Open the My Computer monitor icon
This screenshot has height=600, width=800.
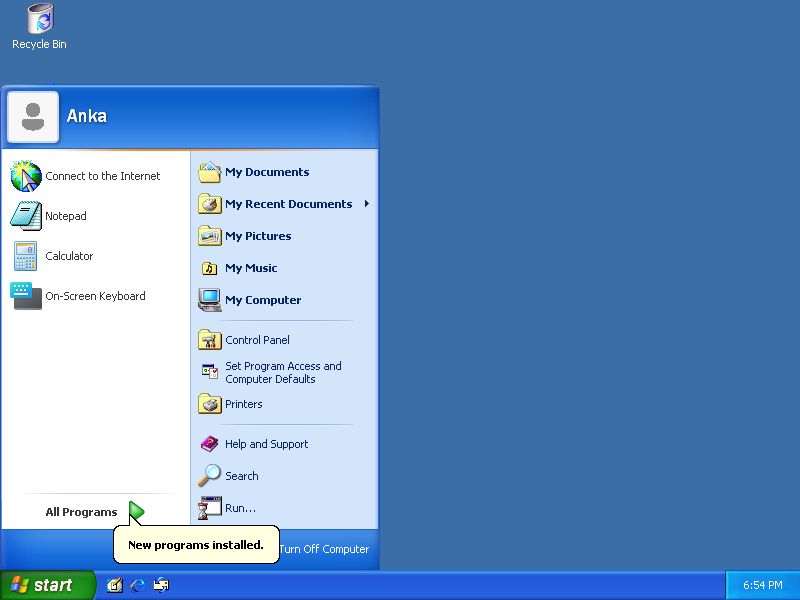click(210, 300)
